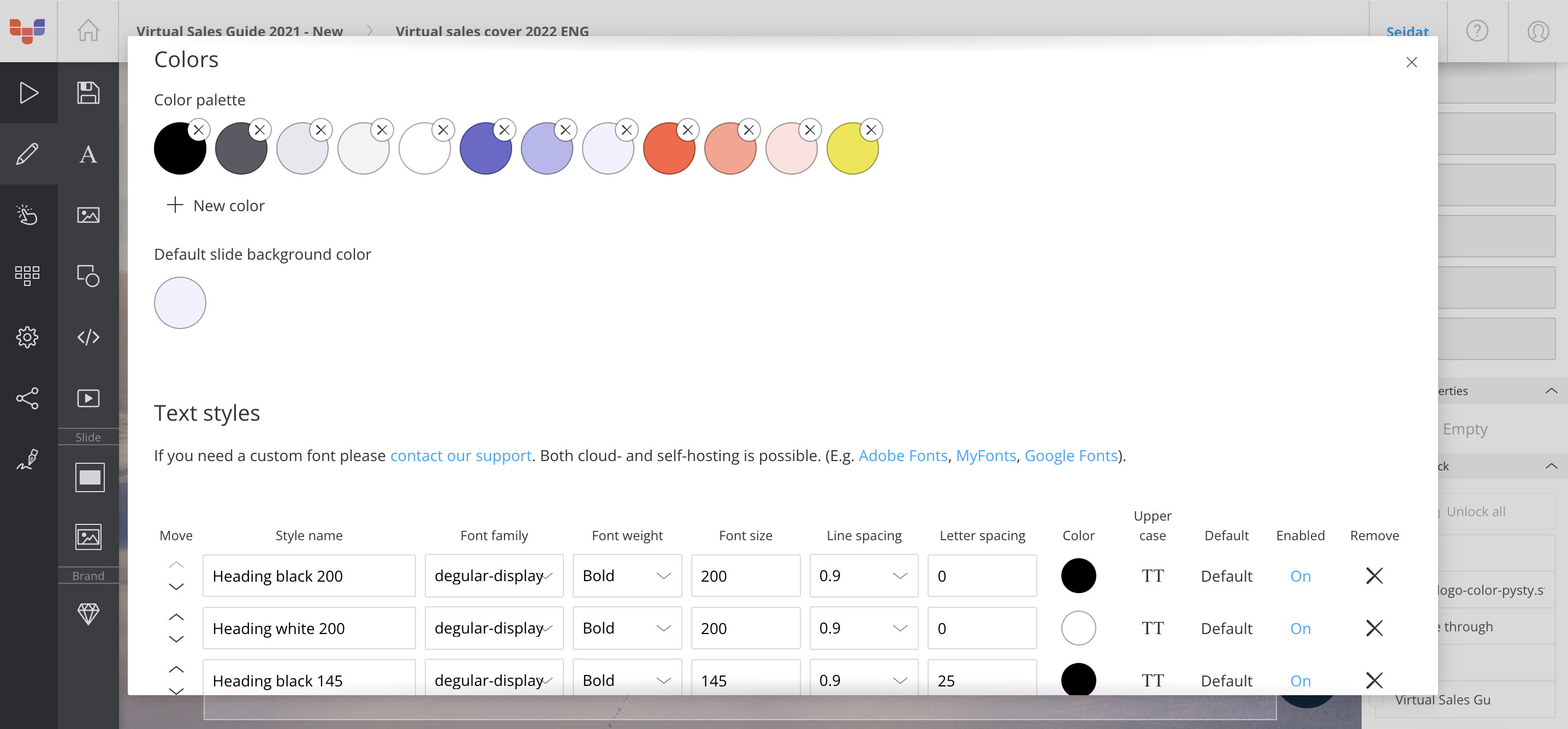Open Bold font weight dropdown for Heading white 200

(x=627, y=628)
